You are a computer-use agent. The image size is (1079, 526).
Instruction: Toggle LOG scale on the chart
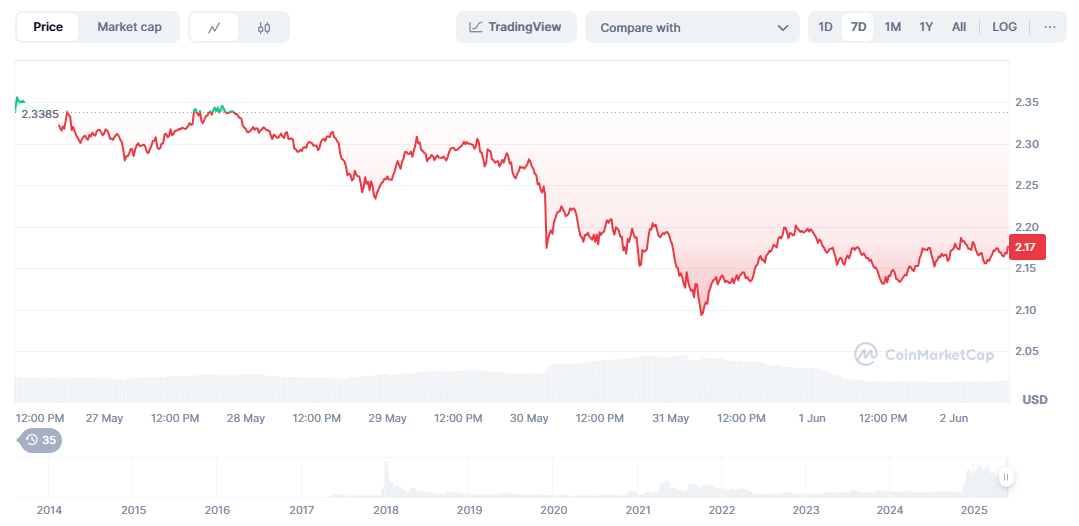tap(1004, 27)
